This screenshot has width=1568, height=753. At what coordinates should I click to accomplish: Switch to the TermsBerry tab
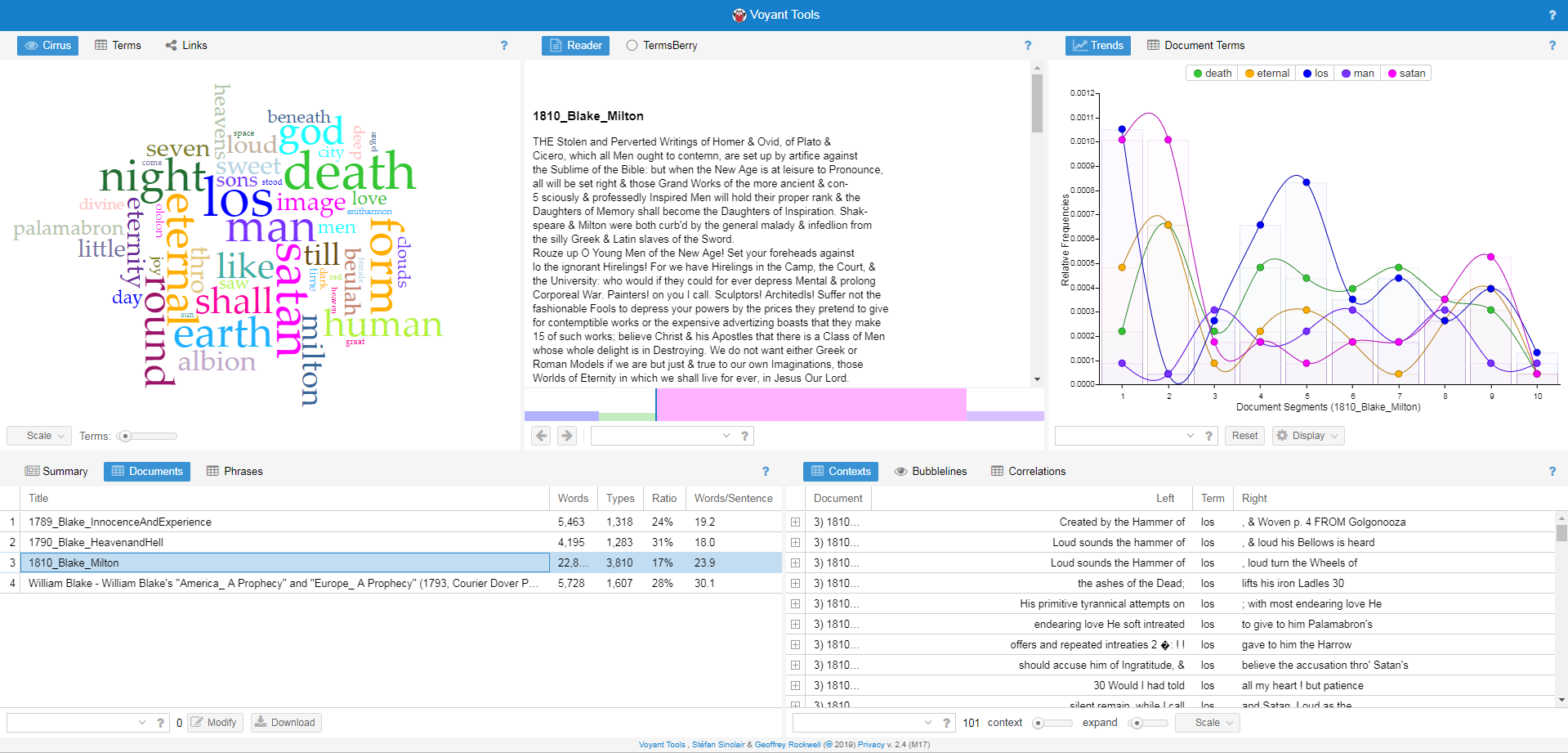pos(662,46)
